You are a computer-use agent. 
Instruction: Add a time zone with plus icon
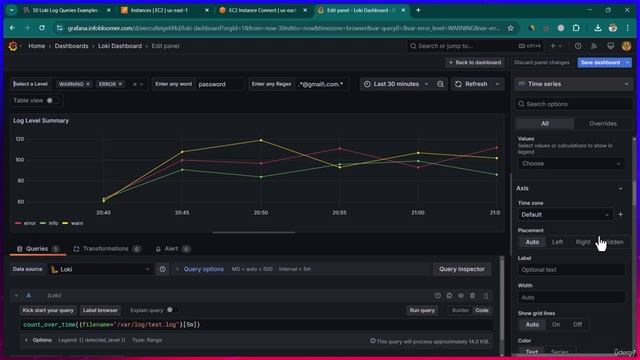pyautogui.click(x=620, y=214)
